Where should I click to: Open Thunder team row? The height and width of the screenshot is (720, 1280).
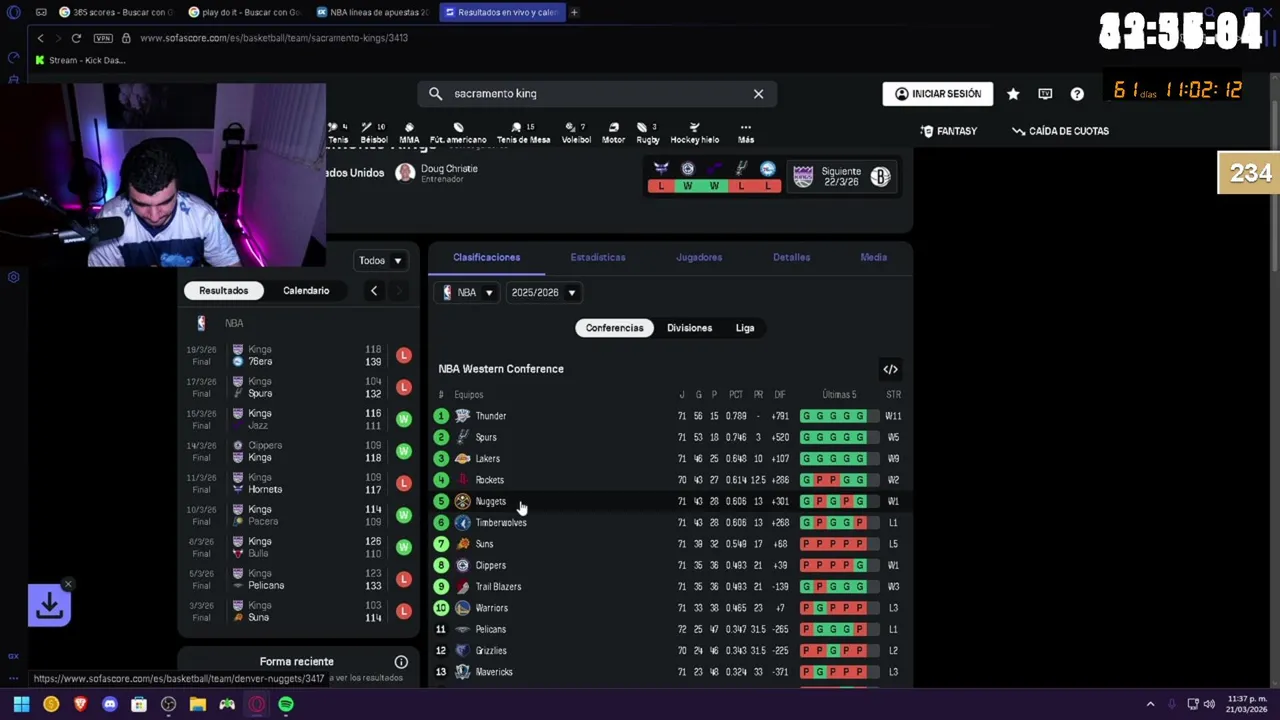(668, 416)
